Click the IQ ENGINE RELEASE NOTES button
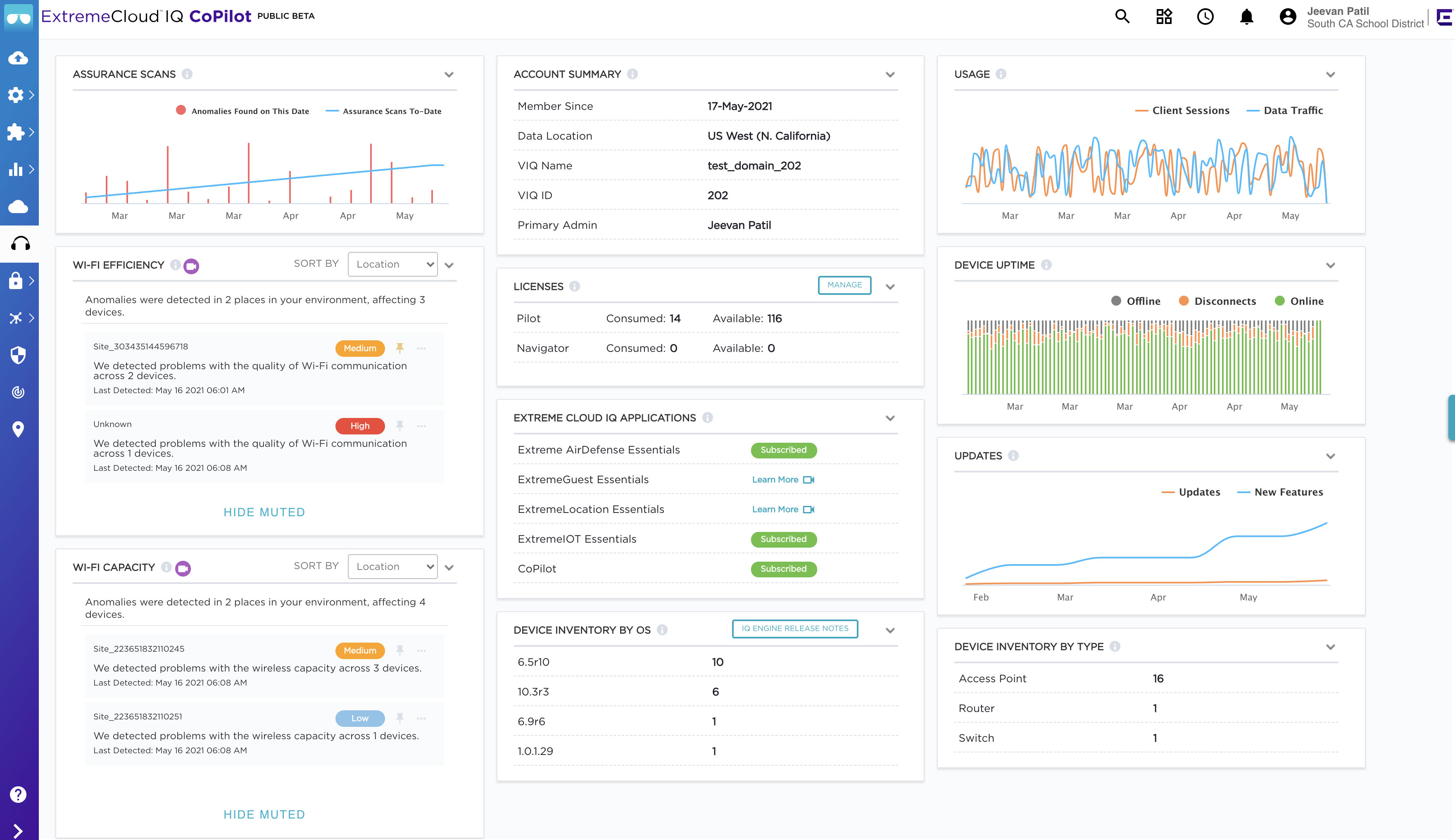1455x840 pixels. point(794,628)
